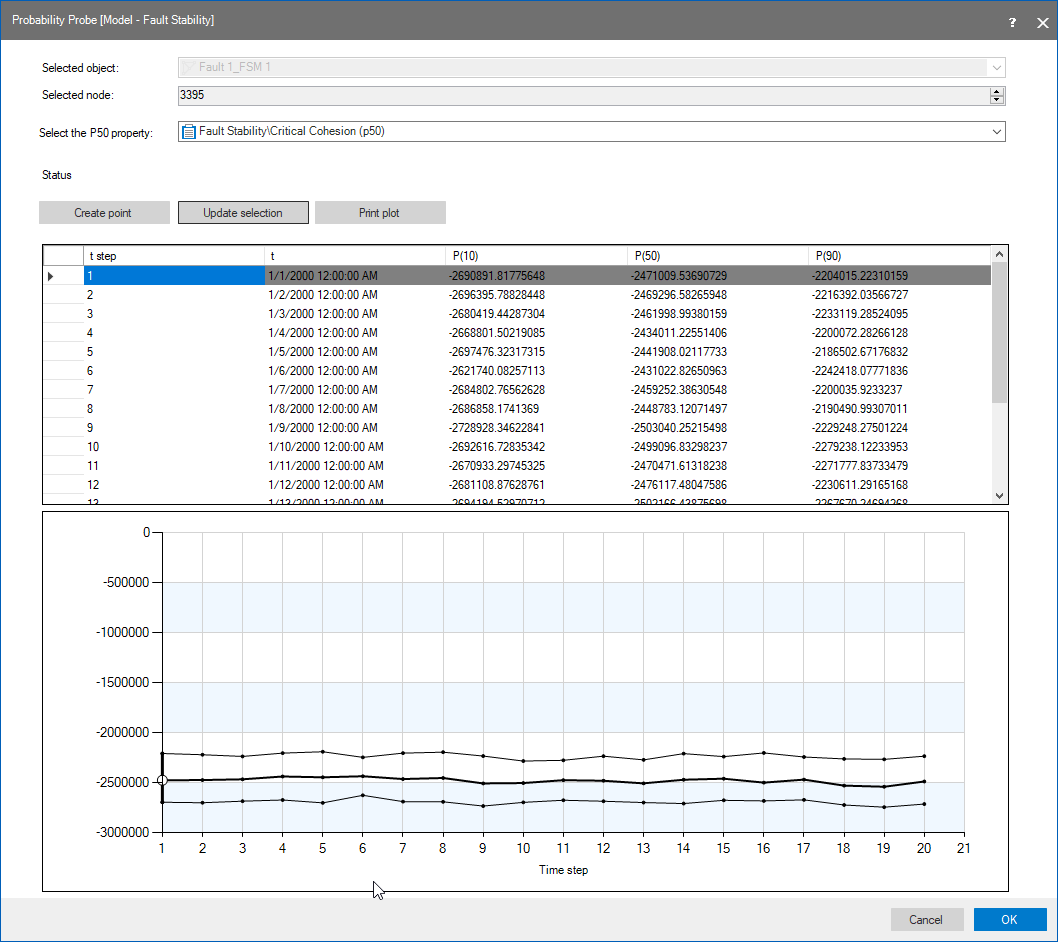Click the Update selection button

(x=242, y=213)
